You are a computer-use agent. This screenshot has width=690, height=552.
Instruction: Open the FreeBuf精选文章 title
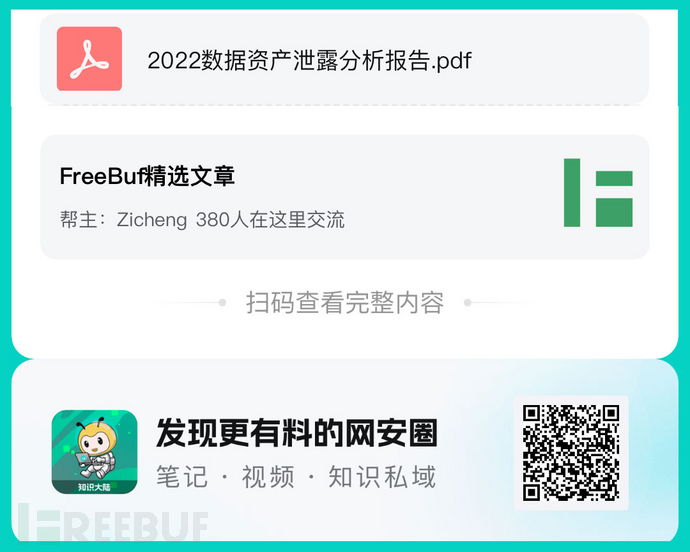147,176
